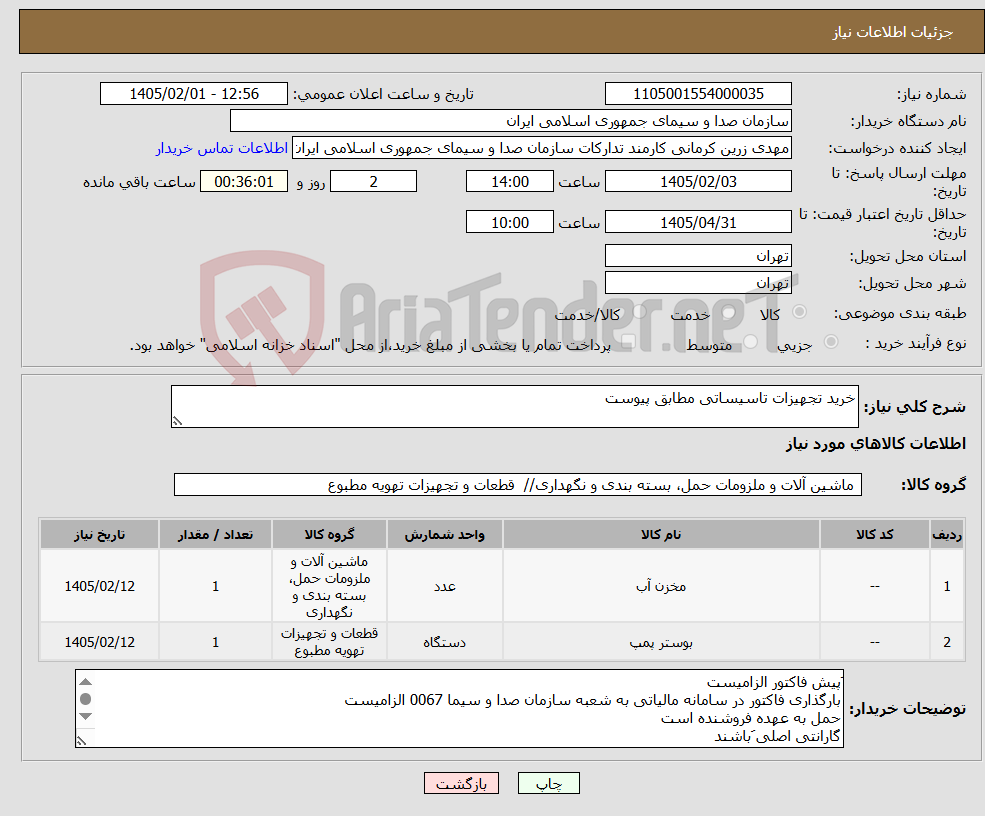This screenshot has width=985, height=816.
Task: Click price validity date 1405/04/31
Action: pos(698,222)
